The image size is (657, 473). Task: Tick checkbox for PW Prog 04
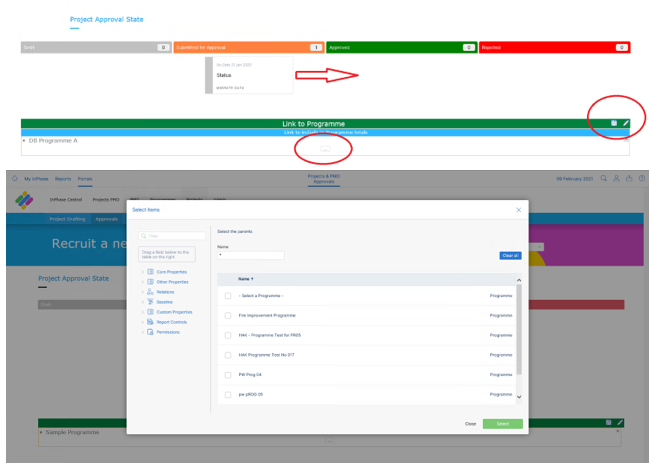[228, 375]
